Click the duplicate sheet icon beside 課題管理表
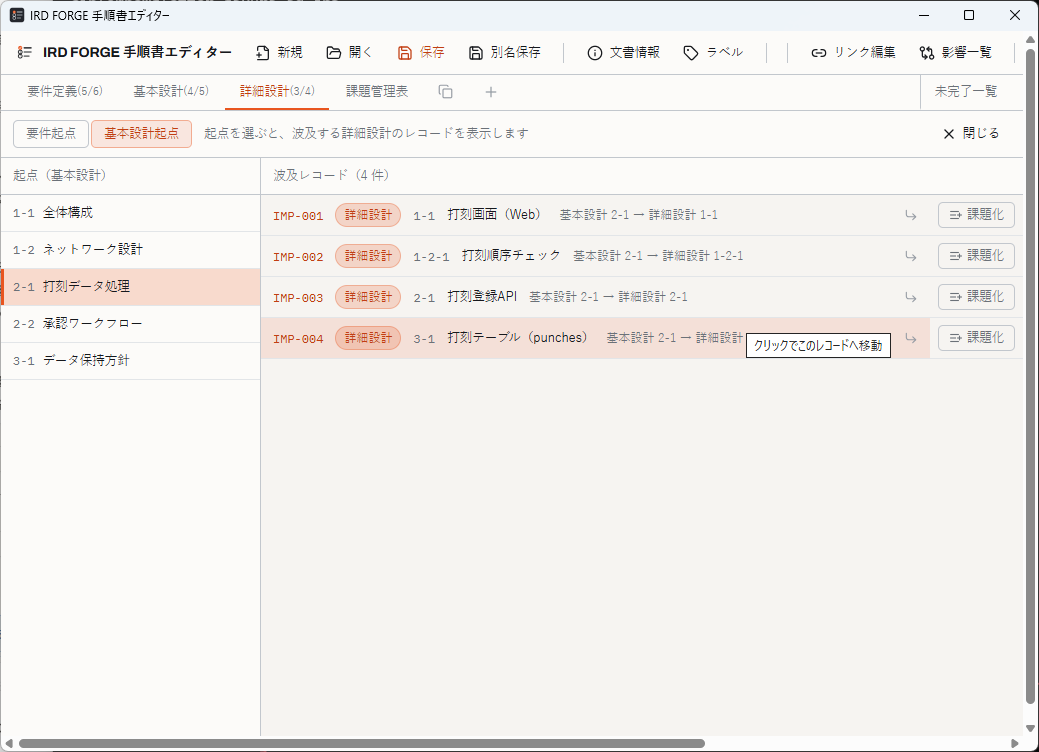The height and width of the screenshot is (752, 1039). pos(445,91)
